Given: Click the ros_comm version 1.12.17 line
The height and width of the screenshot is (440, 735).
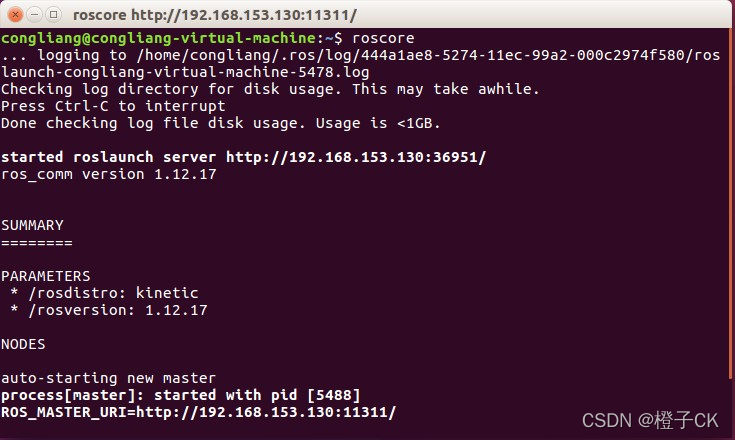Looking at the screenshot, I should pos(109,174).
